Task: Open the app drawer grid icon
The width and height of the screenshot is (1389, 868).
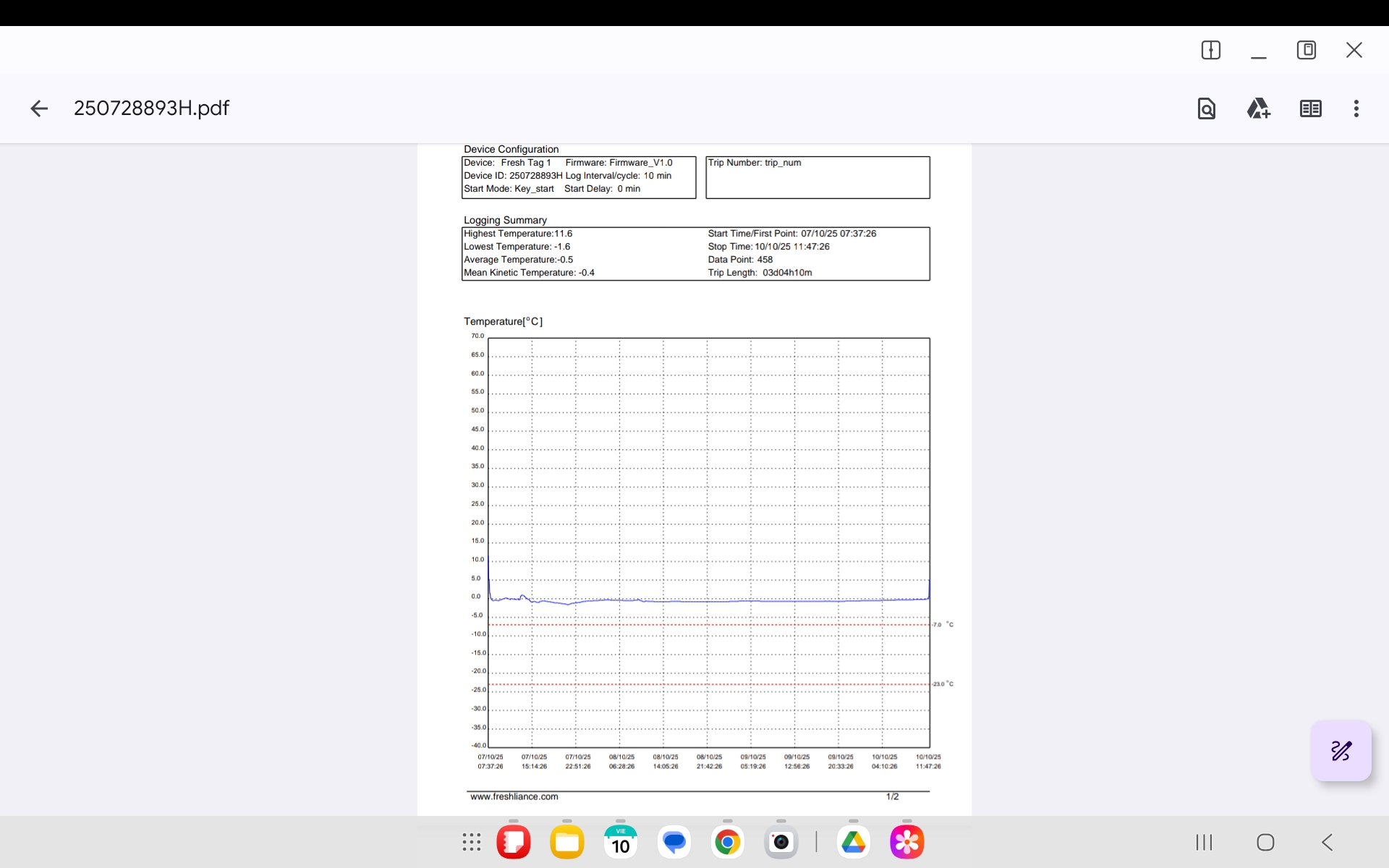Action: (472, 842)
